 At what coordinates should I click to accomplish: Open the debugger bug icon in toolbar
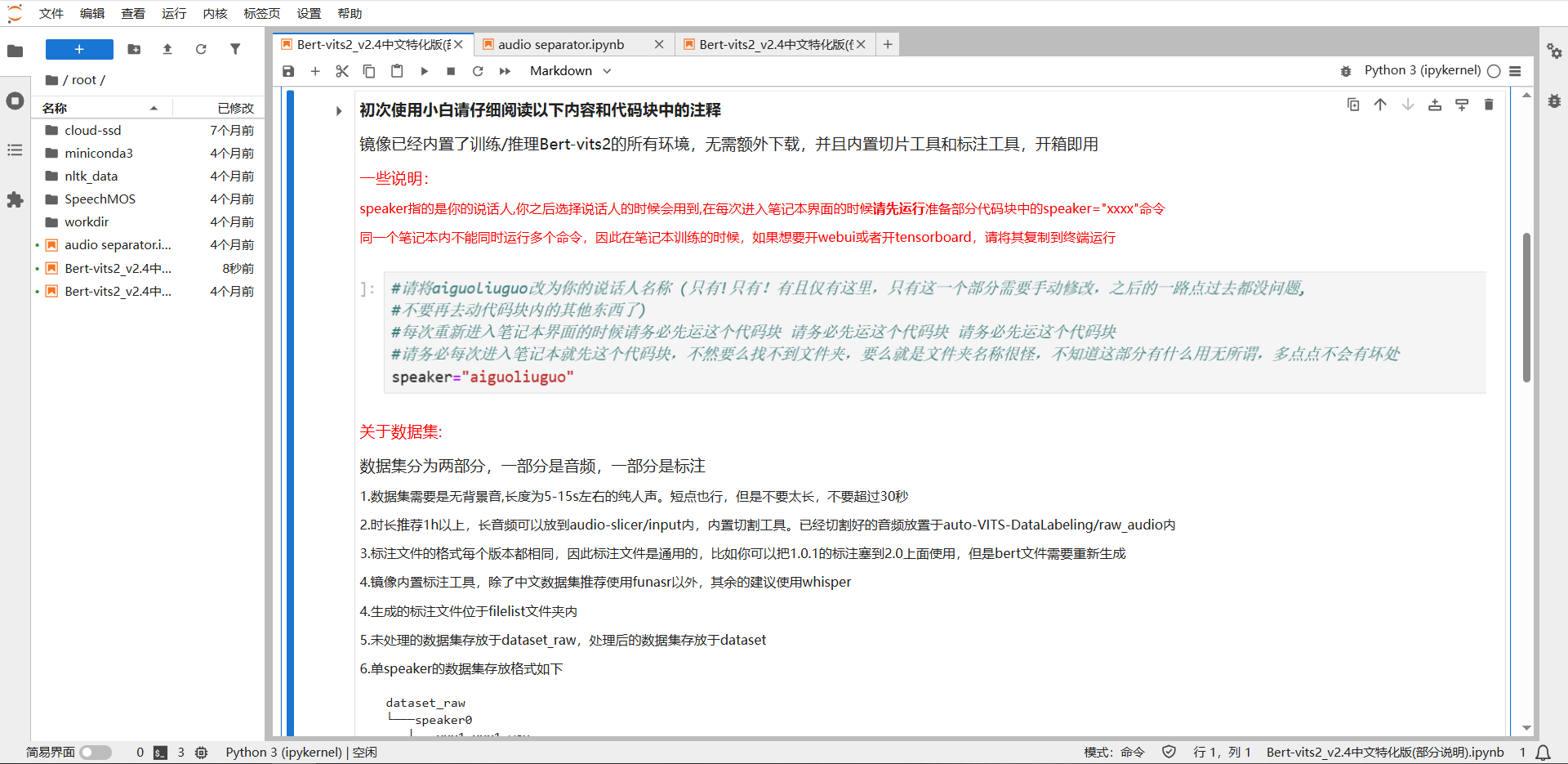1346,71
